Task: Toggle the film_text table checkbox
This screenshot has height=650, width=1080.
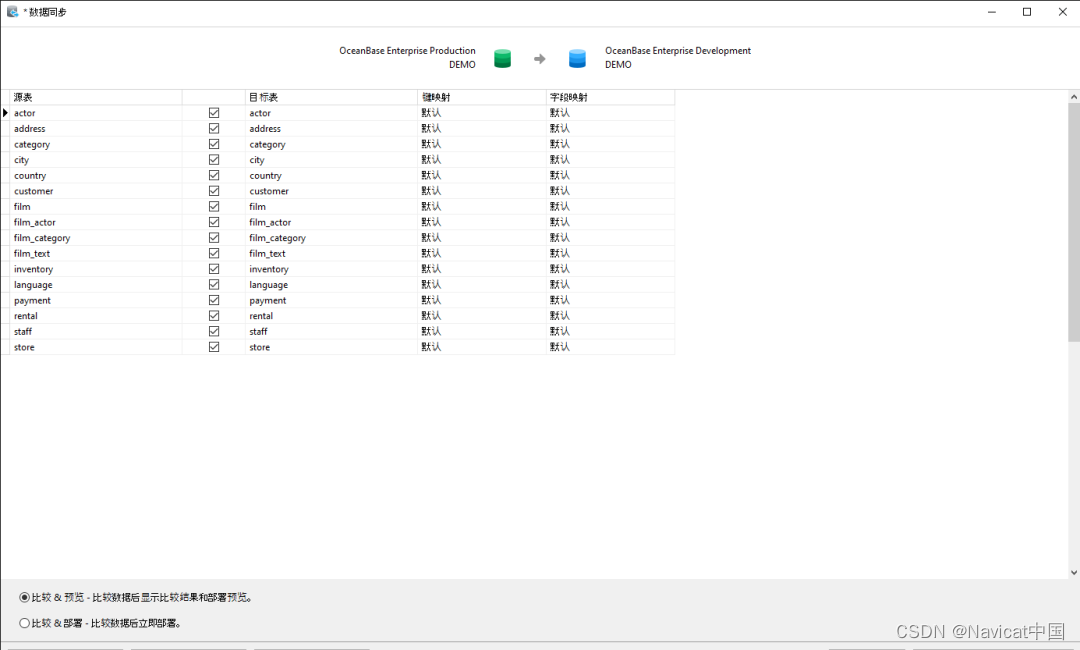Action: 214,253
